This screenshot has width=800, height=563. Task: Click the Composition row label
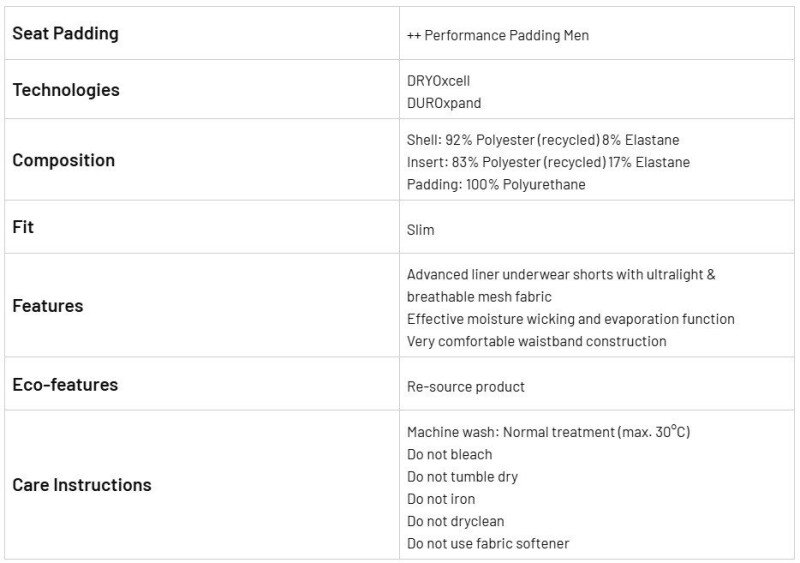pyautogui.click(x=64, y=160)
